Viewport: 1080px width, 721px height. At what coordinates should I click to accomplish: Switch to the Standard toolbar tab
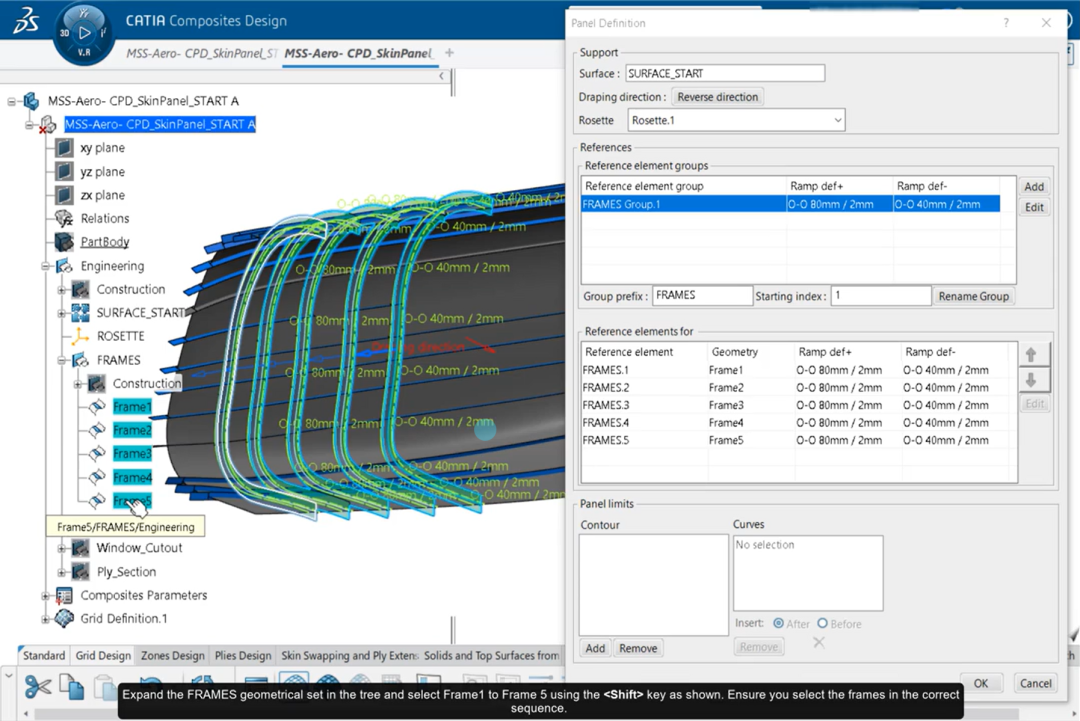point(43,656)
